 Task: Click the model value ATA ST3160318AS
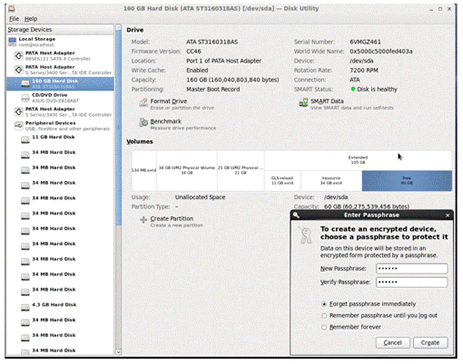click(x=212, y=42)
